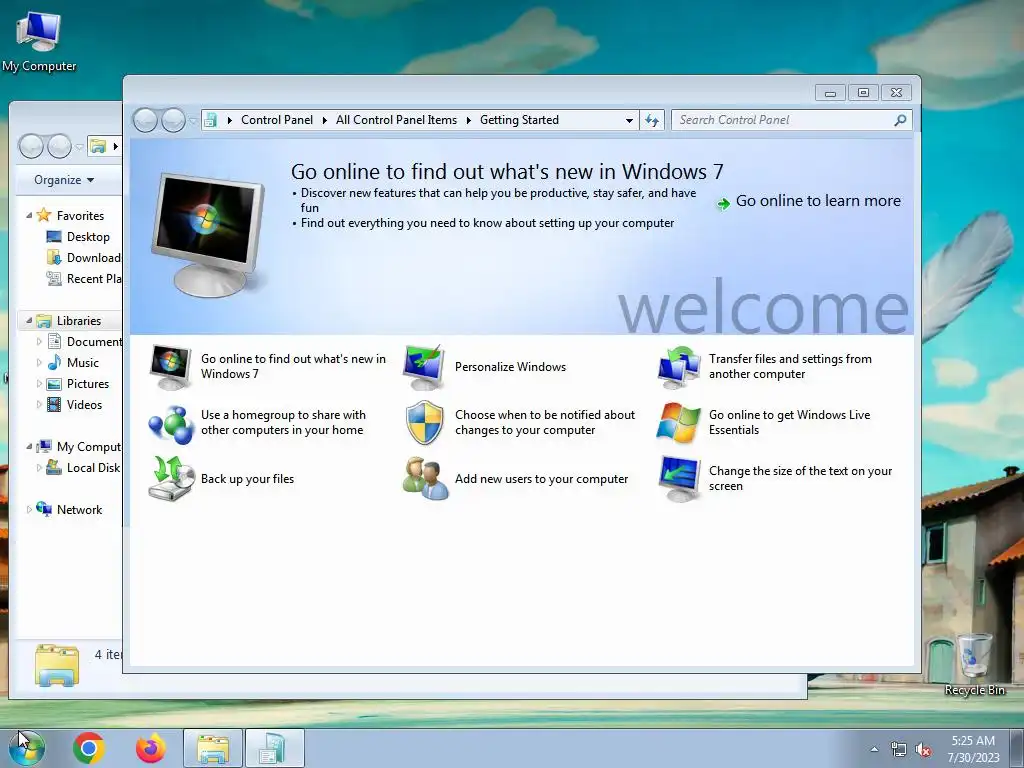Image resolution: width=1024 pixels, height=768 pixels.
Task: Launch Firefox from the taskbar
Action: tap(150, 748)
